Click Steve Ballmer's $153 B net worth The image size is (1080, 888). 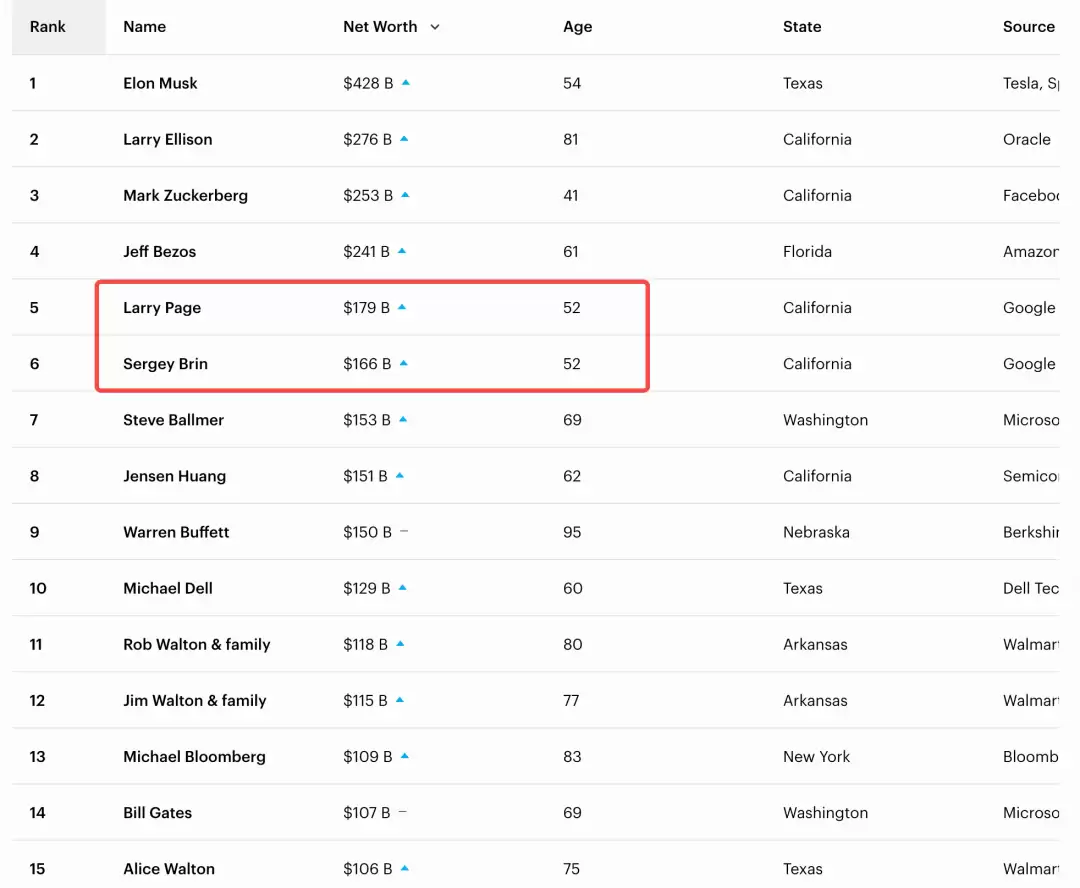367,420
